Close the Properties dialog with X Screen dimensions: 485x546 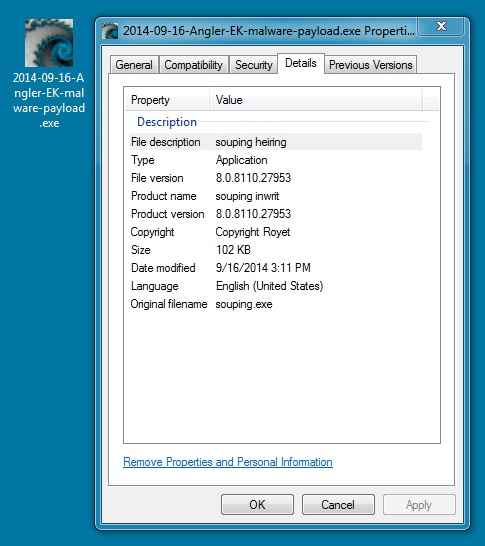click(x=441, y=26)
